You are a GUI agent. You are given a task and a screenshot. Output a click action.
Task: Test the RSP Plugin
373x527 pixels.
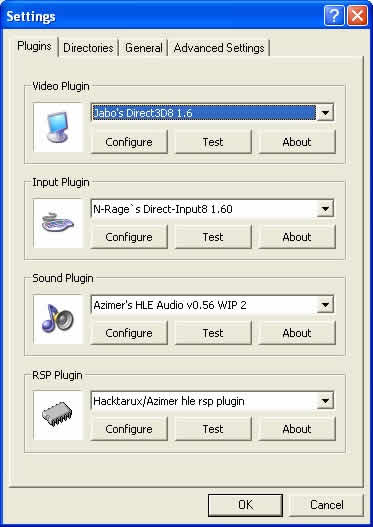coord(213,429)
